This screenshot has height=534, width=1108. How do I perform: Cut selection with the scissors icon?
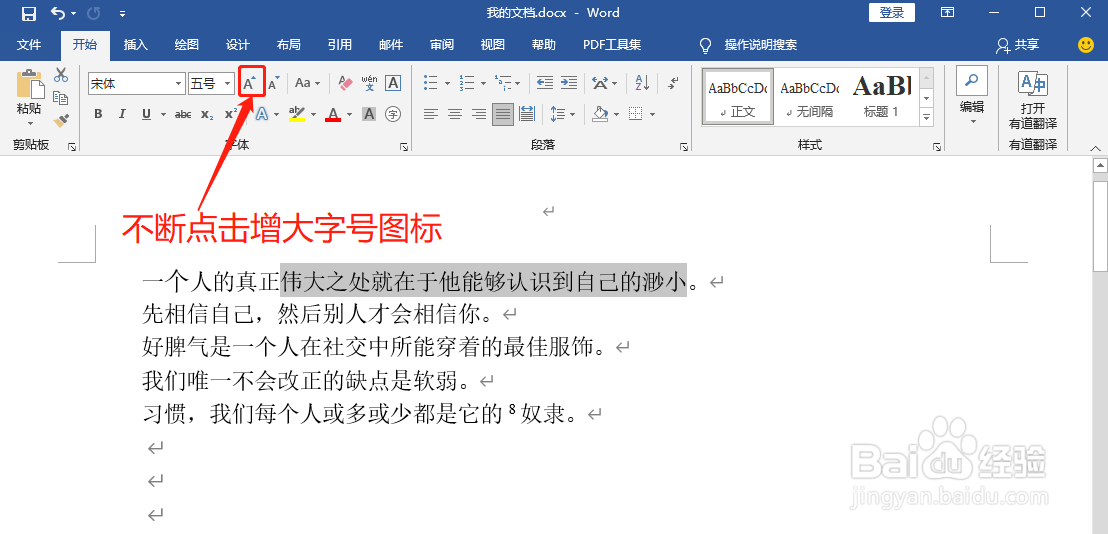click(61, 75)
